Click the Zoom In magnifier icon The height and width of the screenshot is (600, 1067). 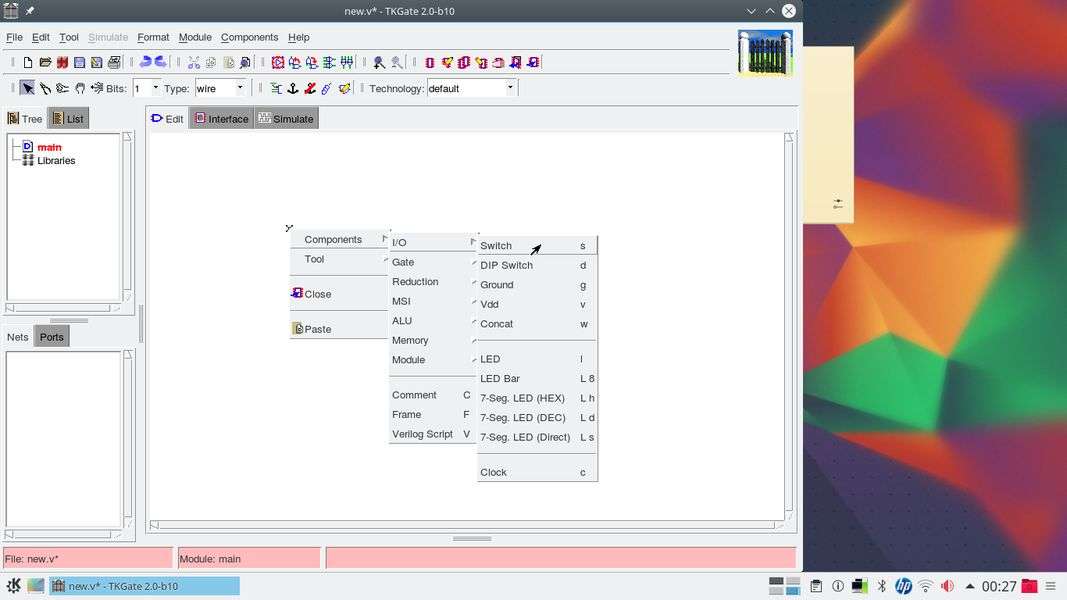coord(379,62)
